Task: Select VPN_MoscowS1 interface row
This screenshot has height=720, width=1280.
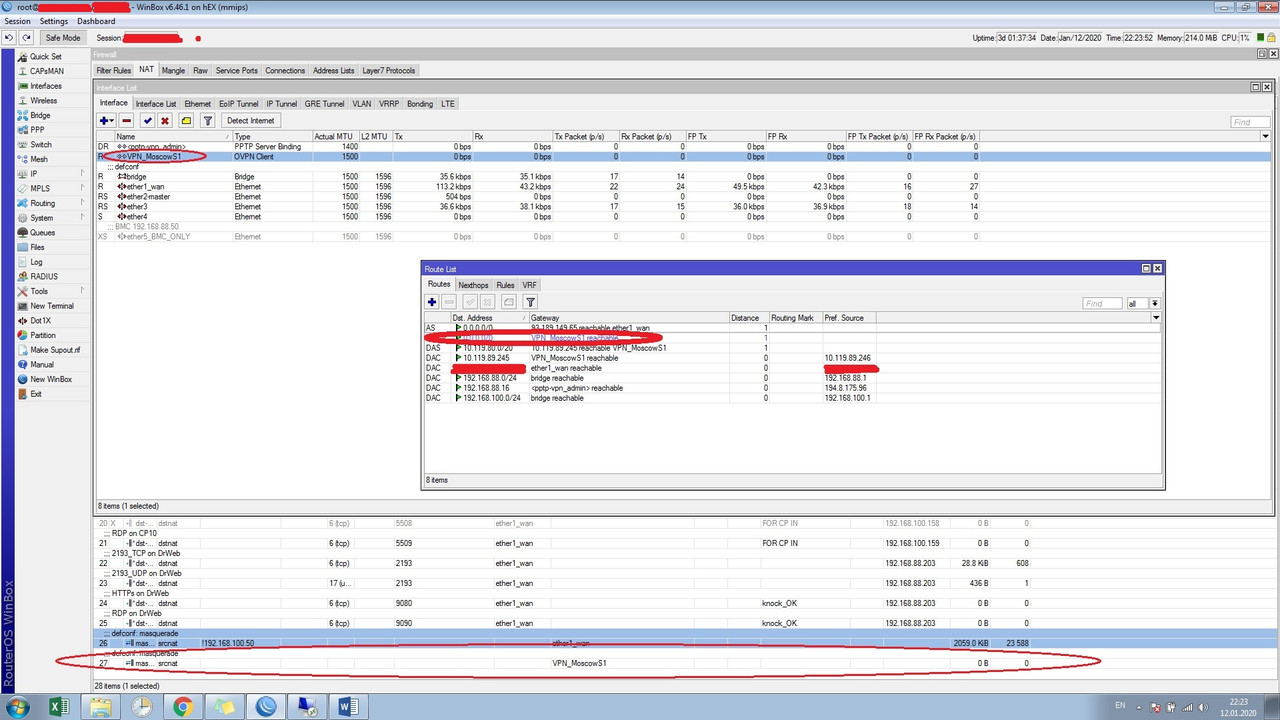Action: coord(537,157)
